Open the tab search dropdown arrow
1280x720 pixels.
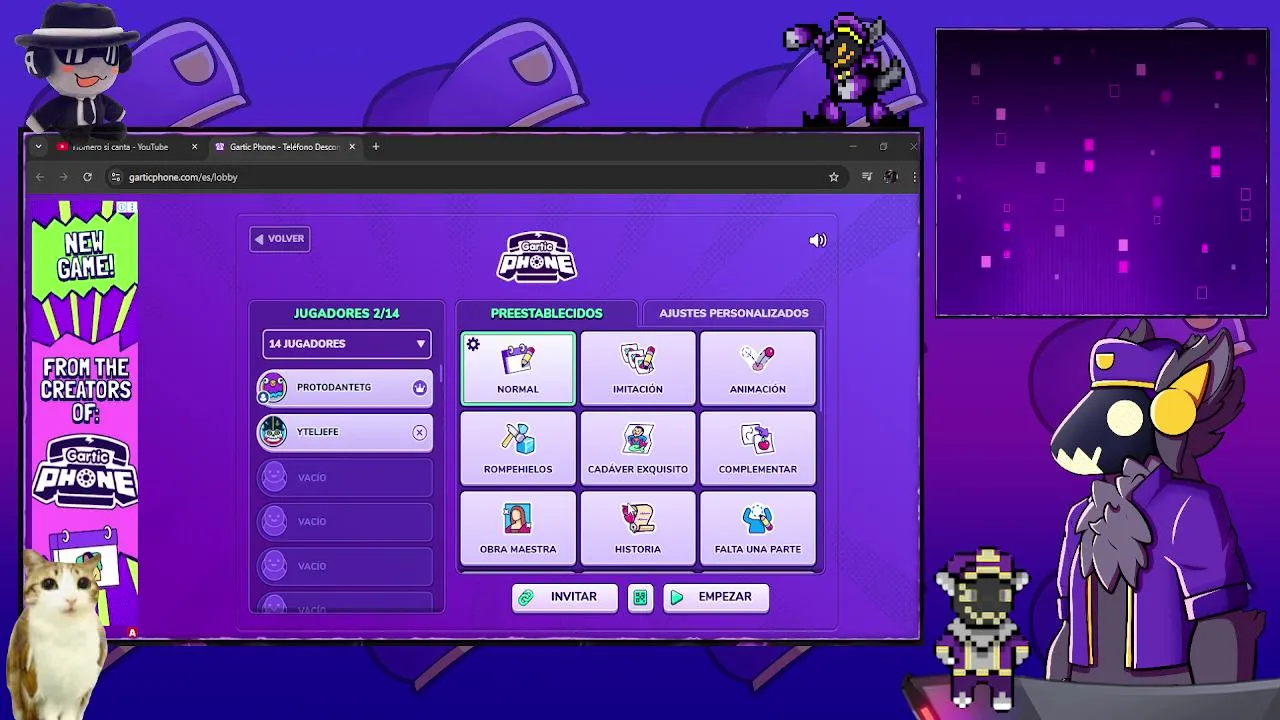pyautogui.click(x=38, y=147)
